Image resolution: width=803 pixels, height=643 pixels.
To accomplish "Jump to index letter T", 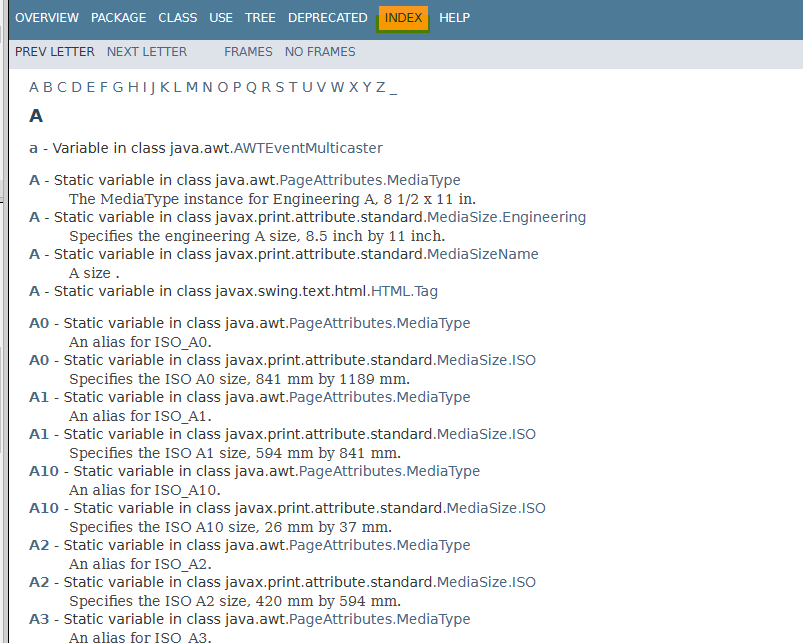I will (x=292, y=88).
